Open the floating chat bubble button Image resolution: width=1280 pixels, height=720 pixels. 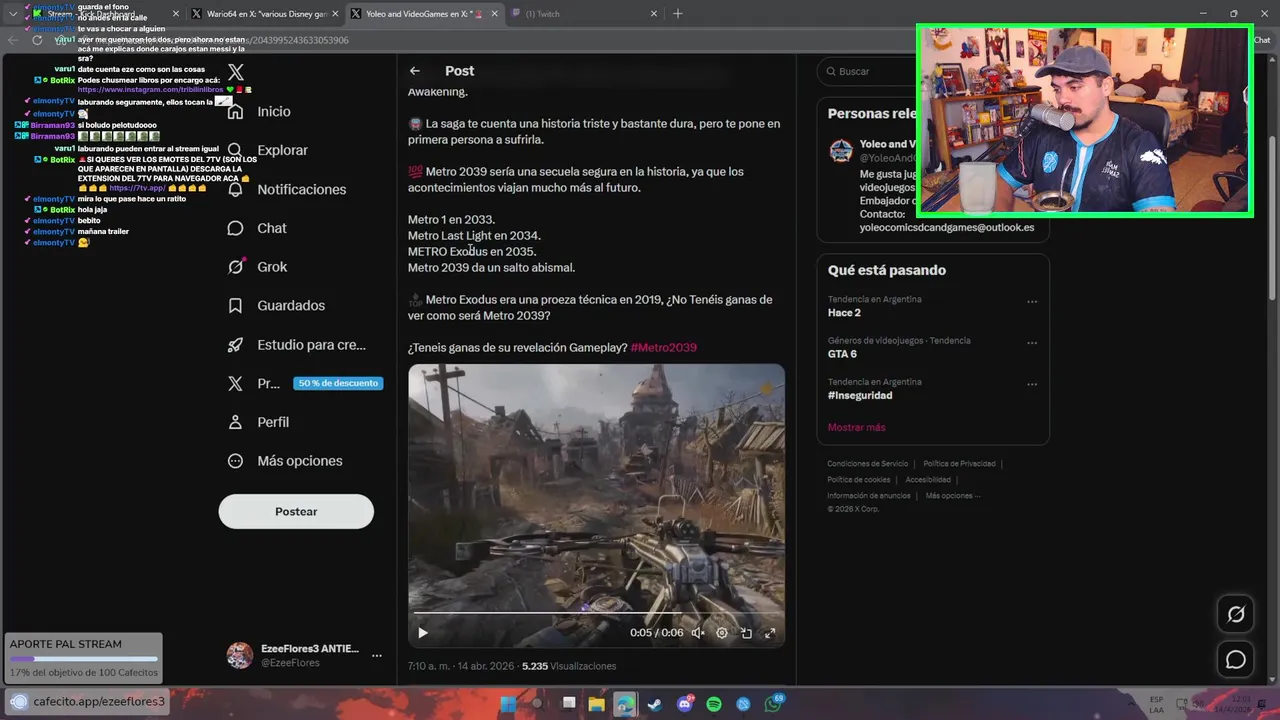tap(1236, 659)
